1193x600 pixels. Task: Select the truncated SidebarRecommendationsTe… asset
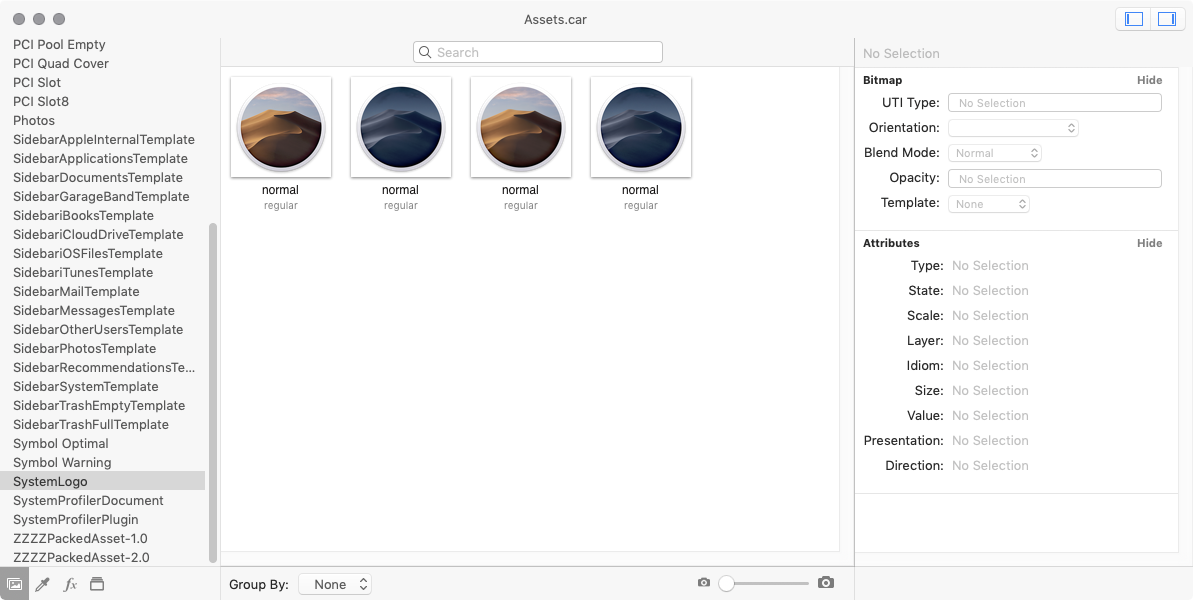(104, 367)
